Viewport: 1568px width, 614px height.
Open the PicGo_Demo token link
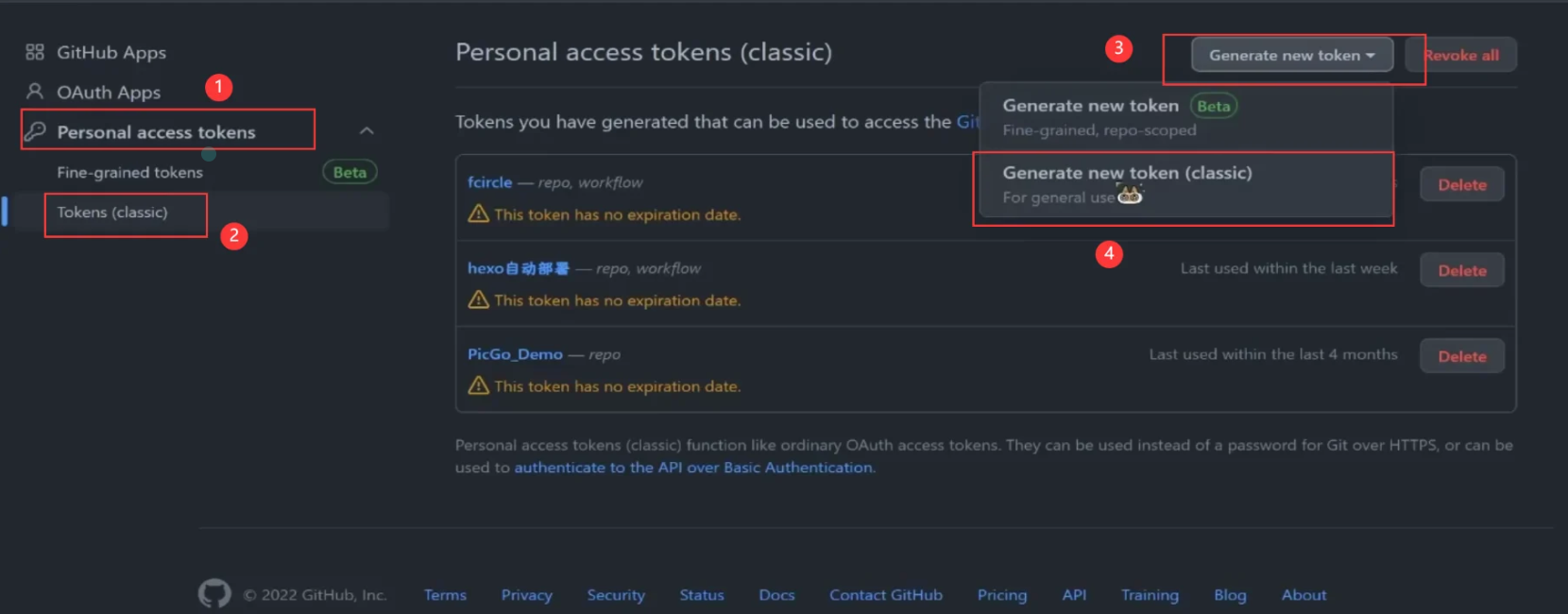pos(515,354)
